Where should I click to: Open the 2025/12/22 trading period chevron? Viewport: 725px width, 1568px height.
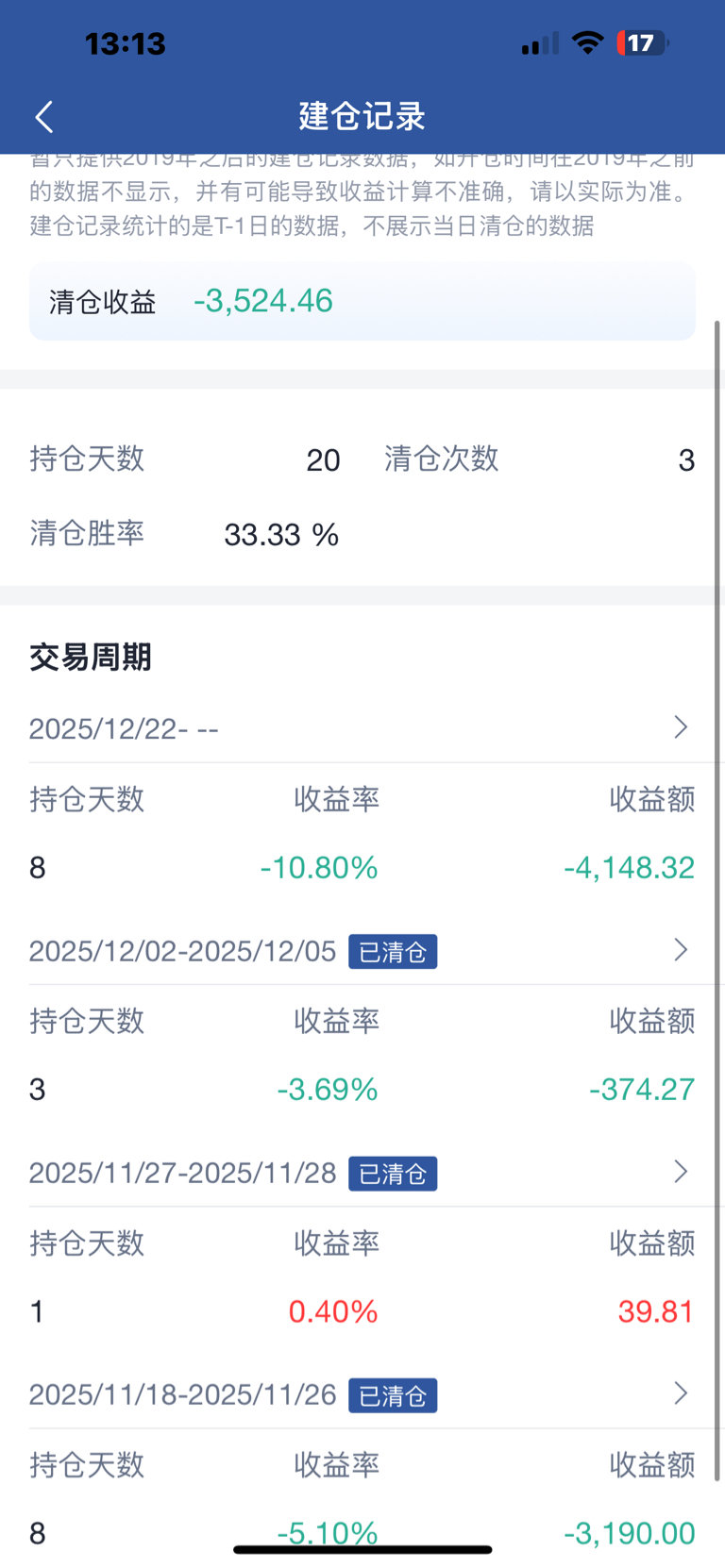(x=681, y=726)
